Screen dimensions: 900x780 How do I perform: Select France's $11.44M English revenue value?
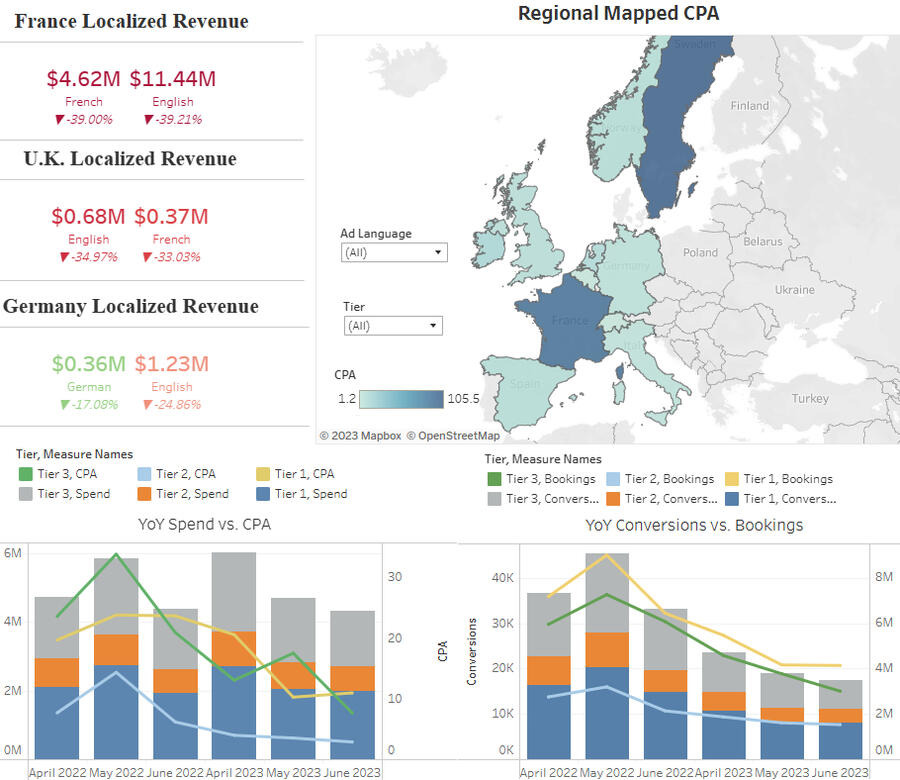[173, 79]
